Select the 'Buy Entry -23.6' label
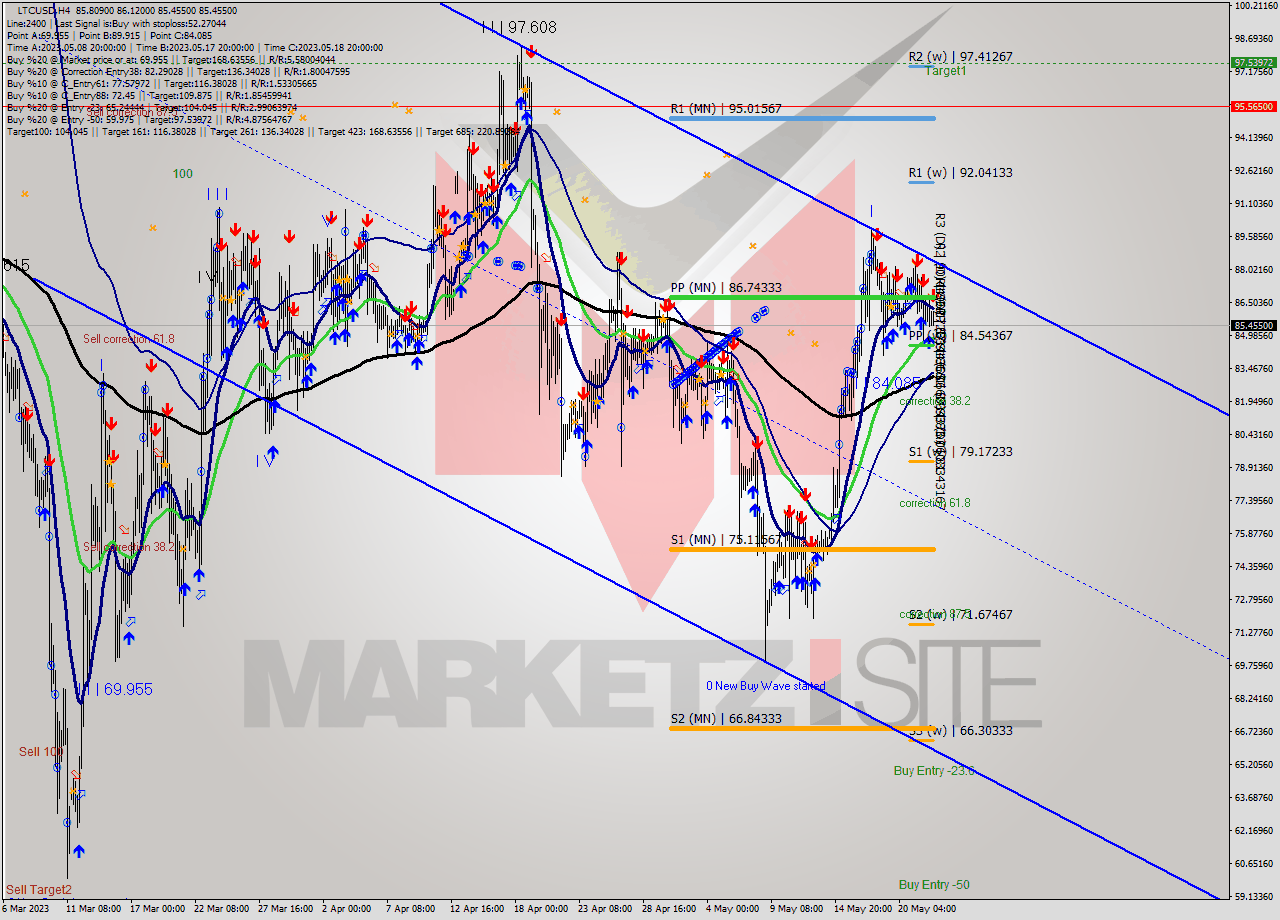The width and height of the screenshot is (1280, 920). click(x=934, y=771)
